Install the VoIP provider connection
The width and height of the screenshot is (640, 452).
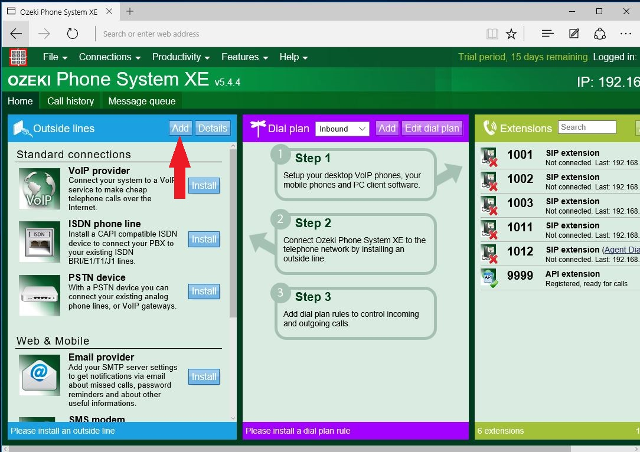point(204,185)
